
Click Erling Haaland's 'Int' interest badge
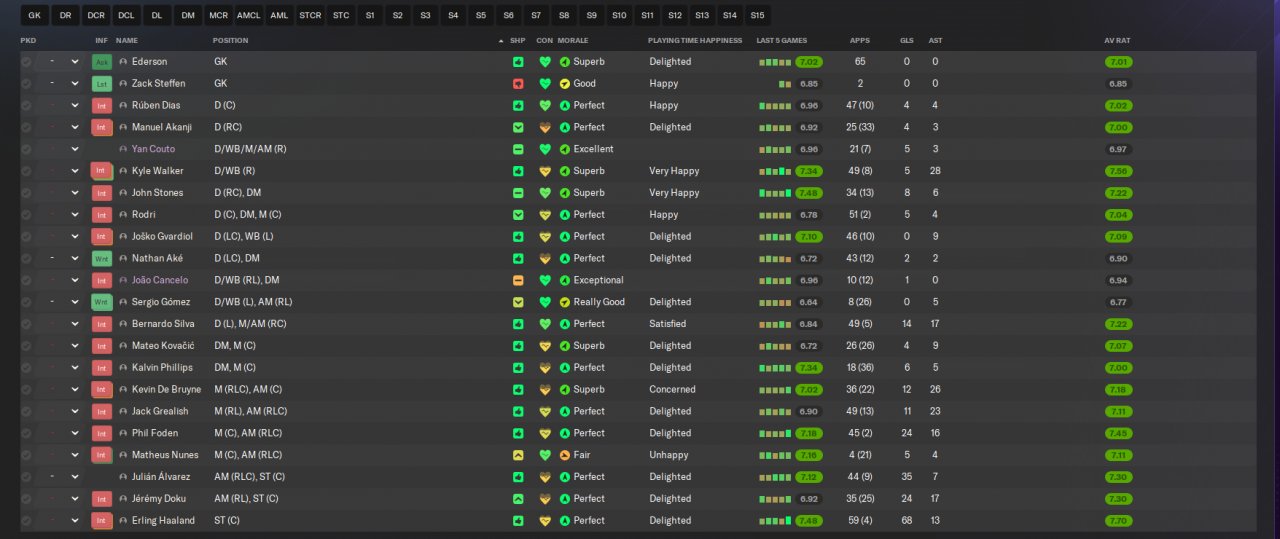pos(101,521)
